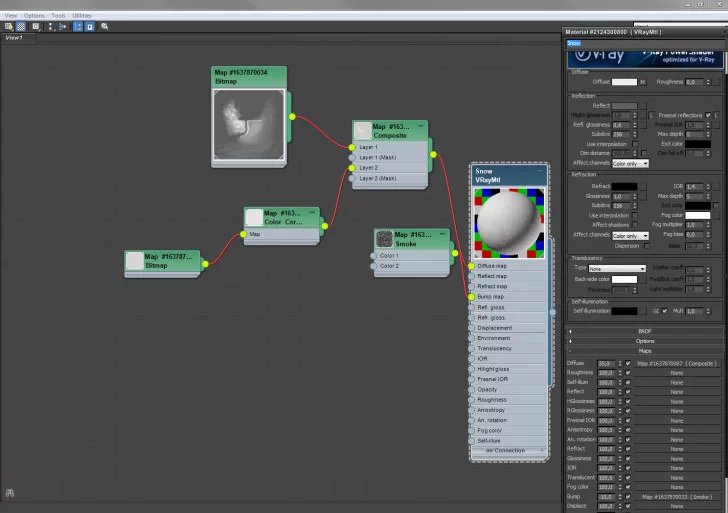Click the lay out children icon
The width and height of the screenshot is (728, 513).
coord(62,26)
